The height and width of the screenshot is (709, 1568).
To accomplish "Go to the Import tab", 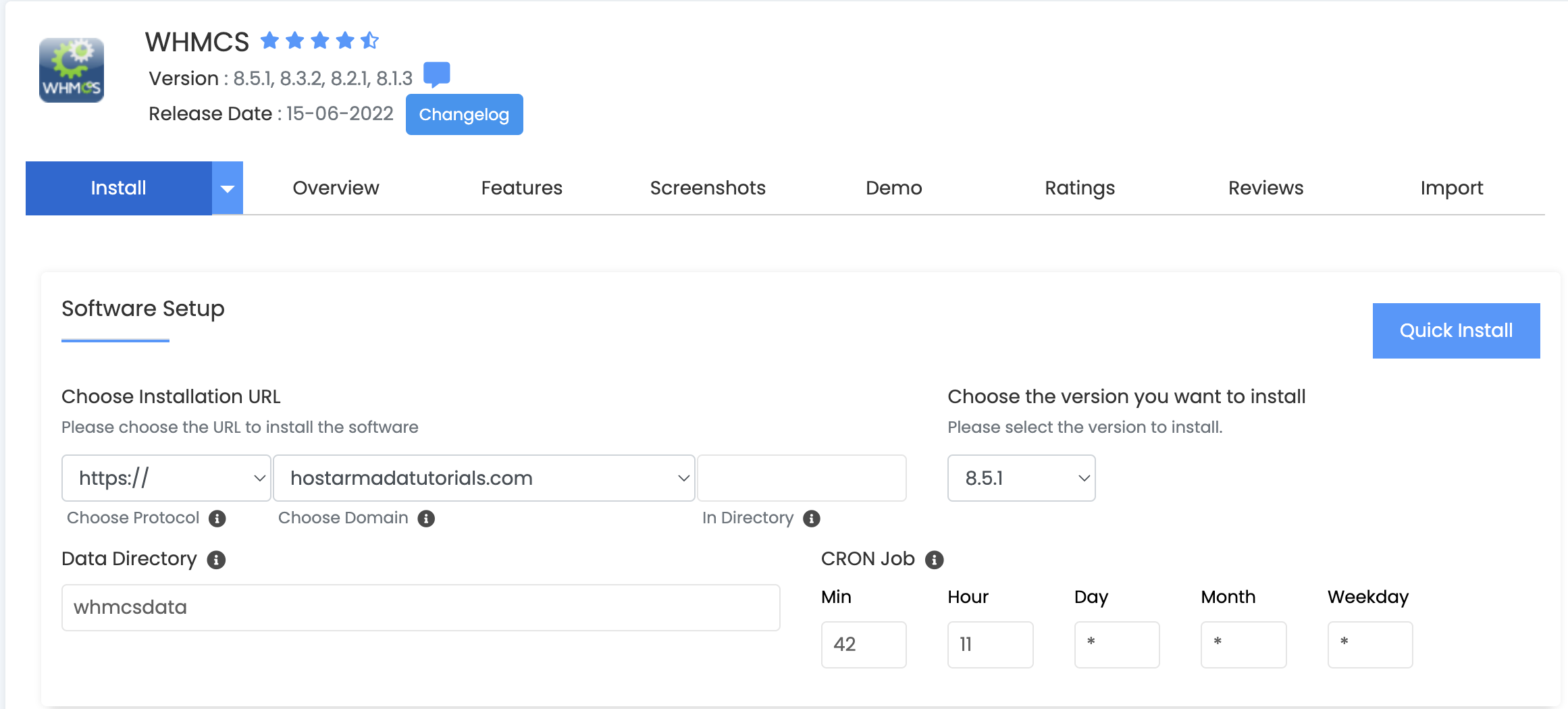I will (x=1451, y=188).
